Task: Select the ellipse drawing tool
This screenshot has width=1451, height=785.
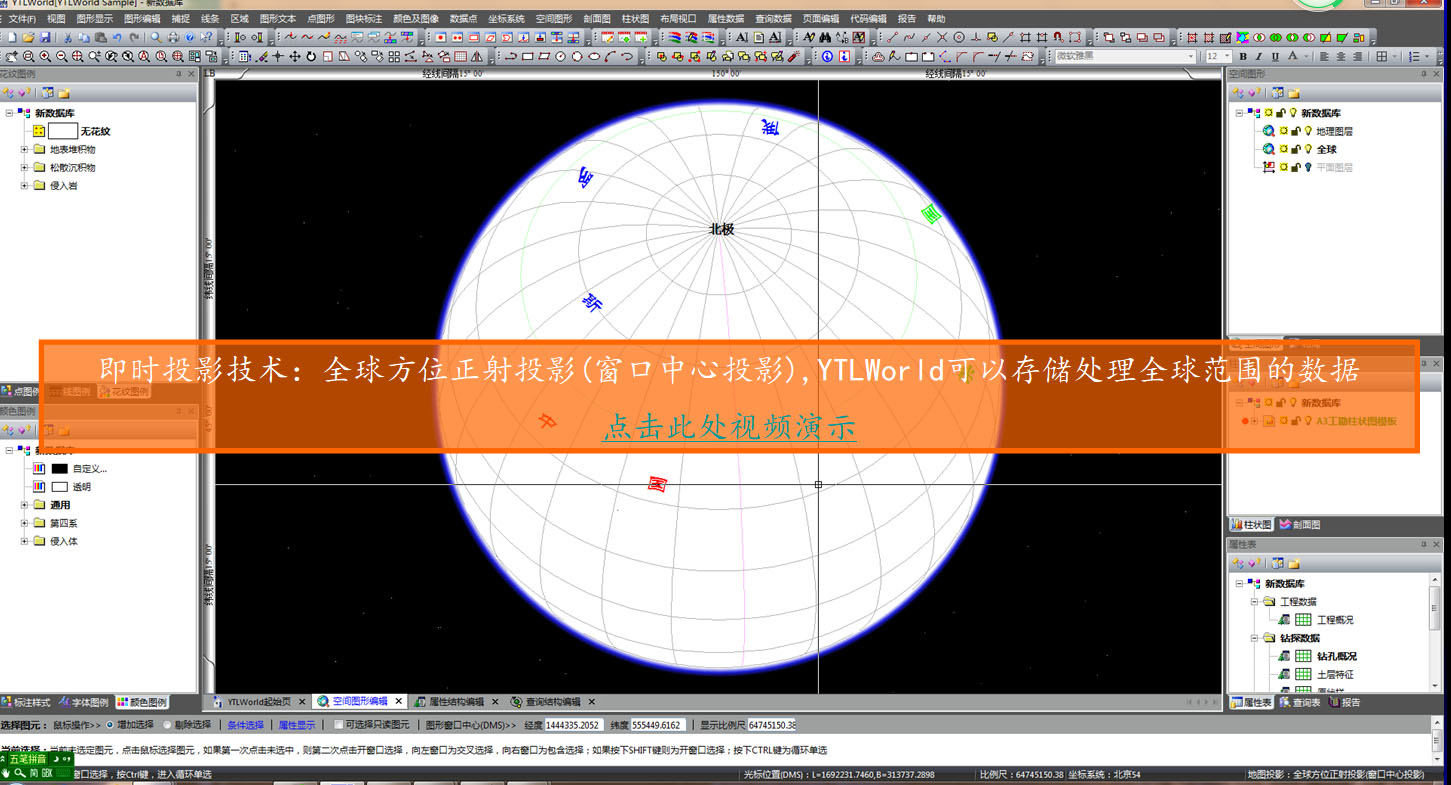Action: point(594,56)
